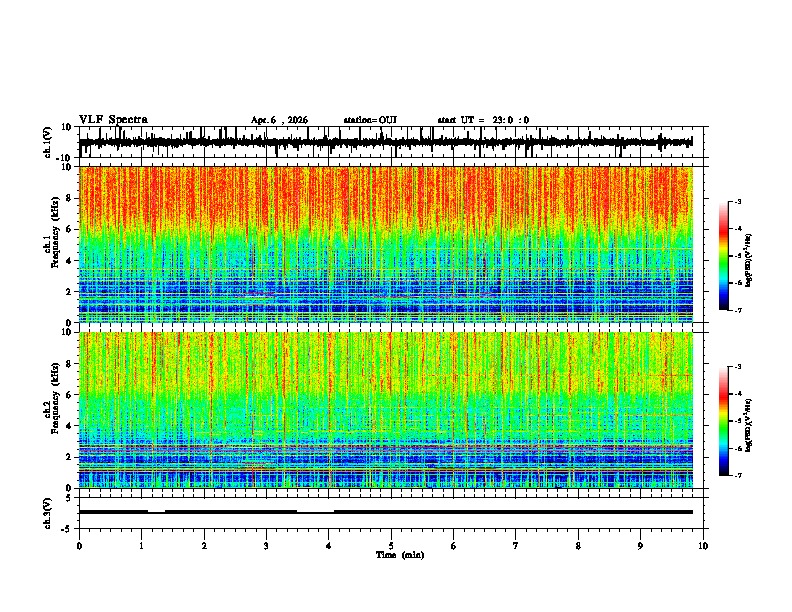Click the "4" kHz tick of ch.2 spectrogram
Screen dimensions: 792x612
[69, 427]
